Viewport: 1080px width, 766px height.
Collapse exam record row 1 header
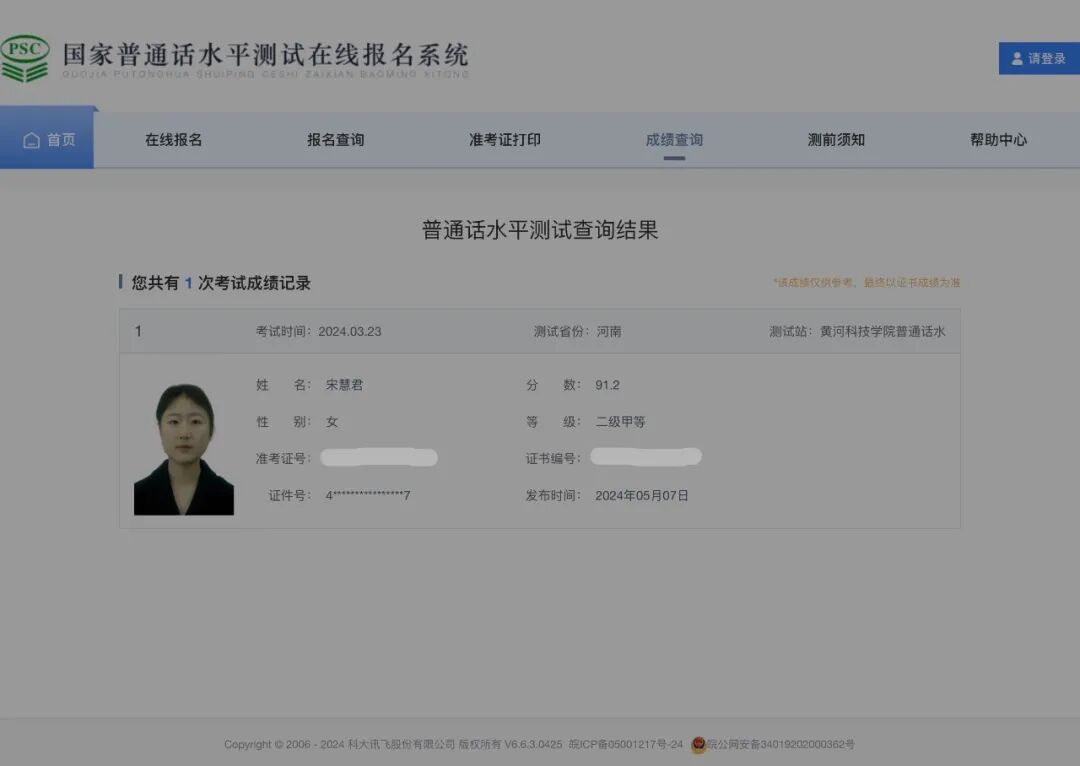(540, 331)
